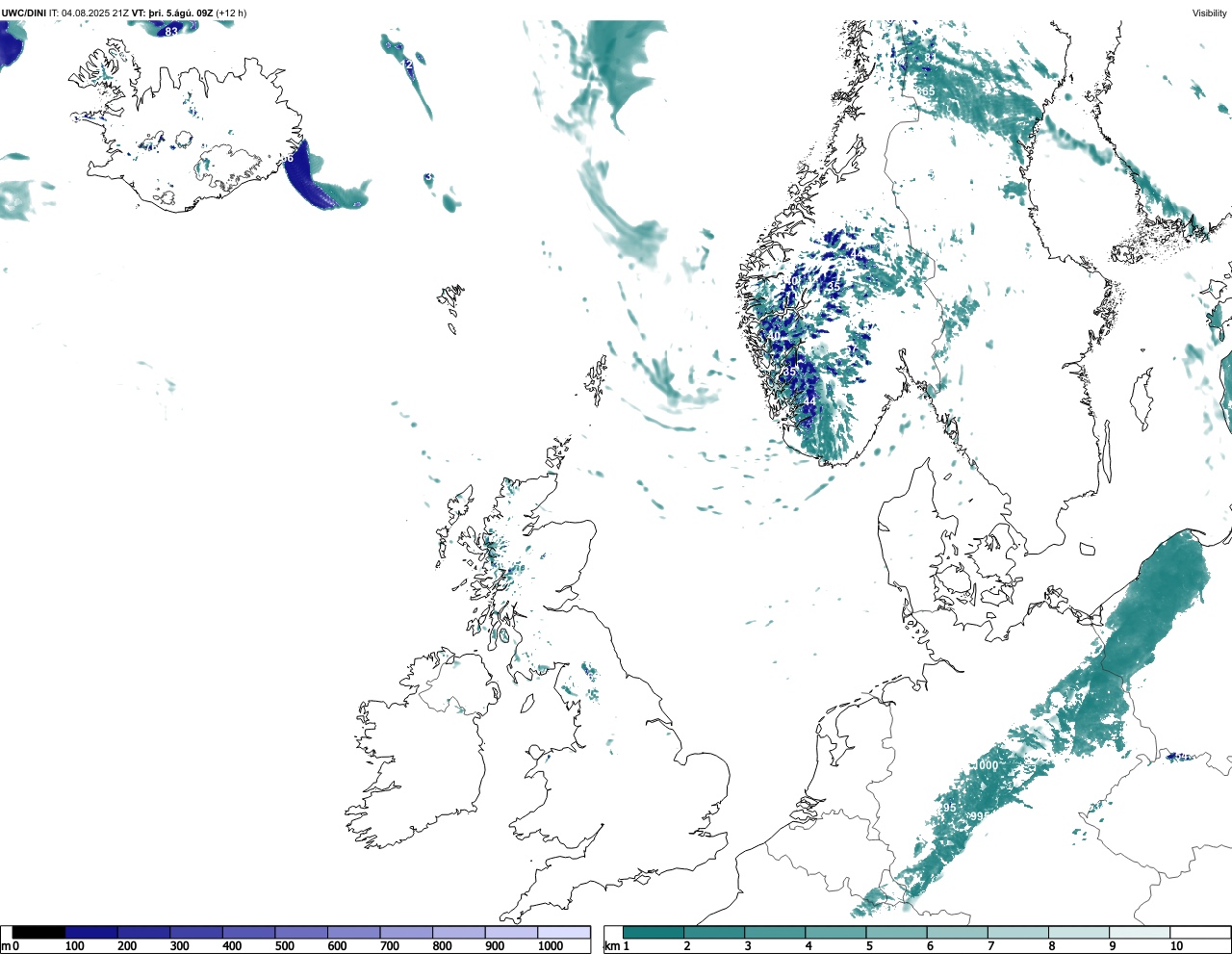
Task: Click the '83' value on the map
Action: point(171,32)
